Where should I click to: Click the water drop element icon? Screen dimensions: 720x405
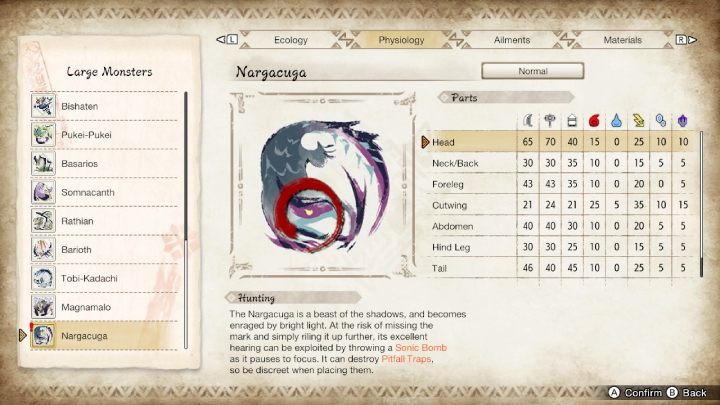[x=616, y=121]
